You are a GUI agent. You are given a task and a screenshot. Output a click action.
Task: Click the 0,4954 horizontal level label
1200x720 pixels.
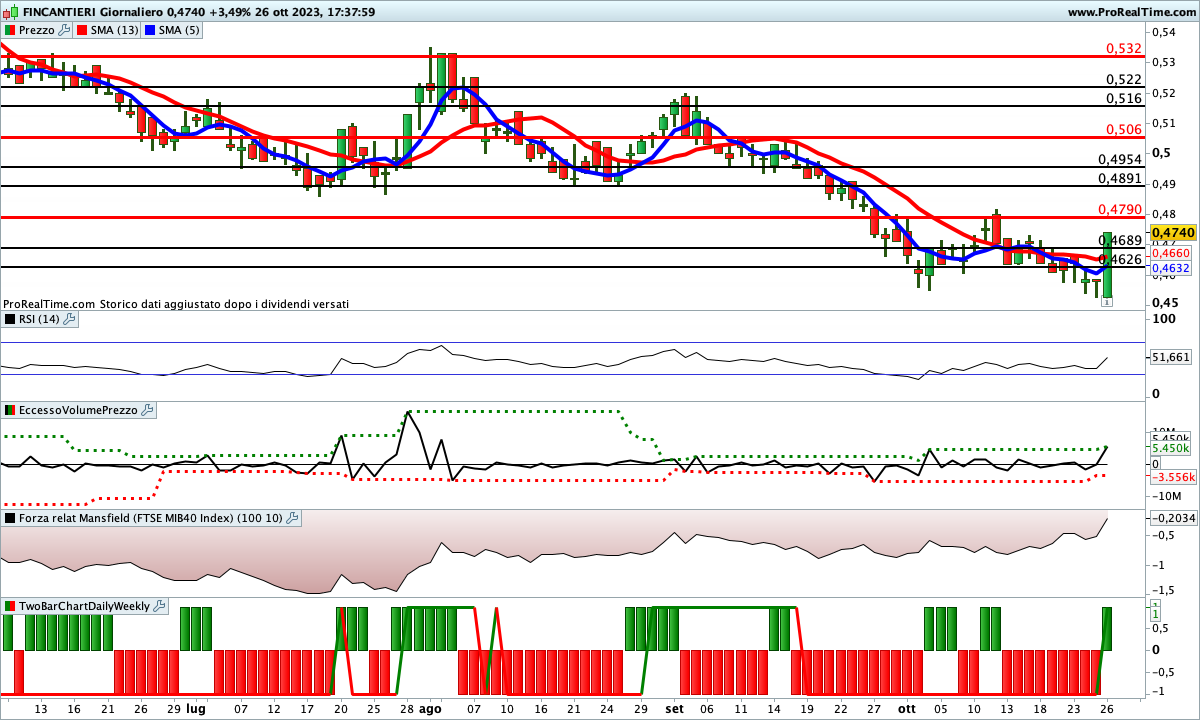(1120, 159)
